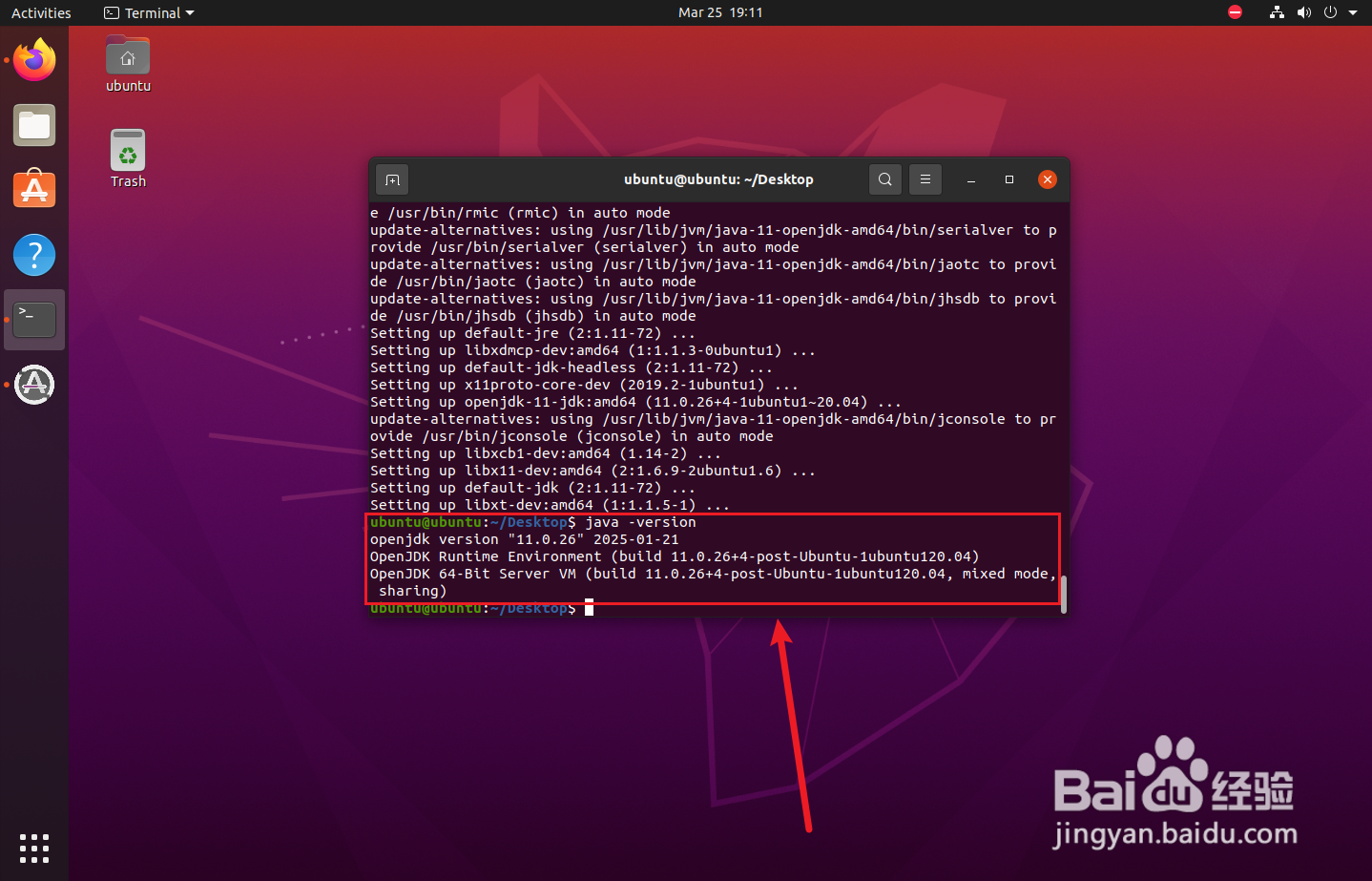
Task: Click 'Setting up libxdmcp-dev:amd64' line
Action: (592, 350)
